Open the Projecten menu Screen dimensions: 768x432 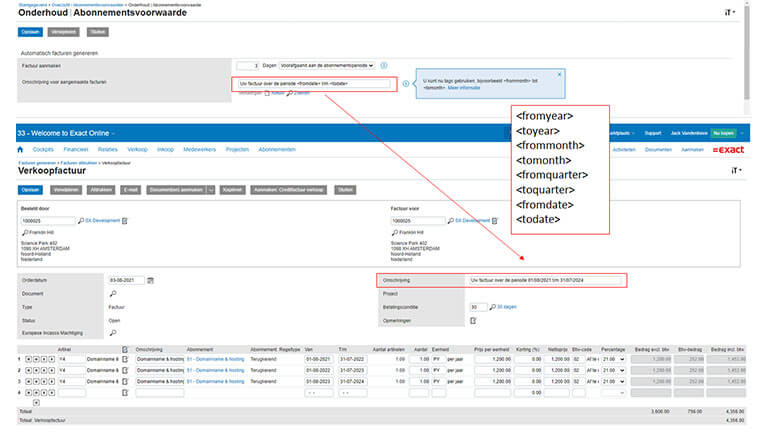tap(238, 149)
